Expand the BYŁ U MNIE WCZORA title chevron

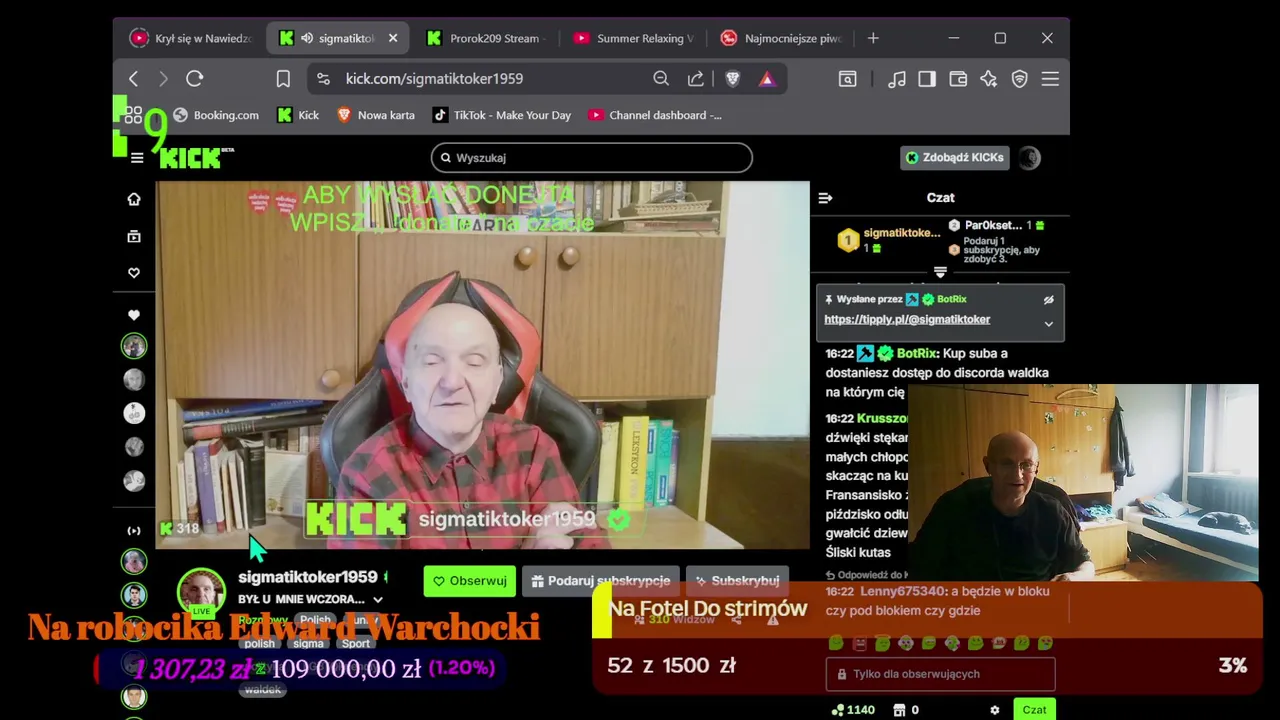378,599
